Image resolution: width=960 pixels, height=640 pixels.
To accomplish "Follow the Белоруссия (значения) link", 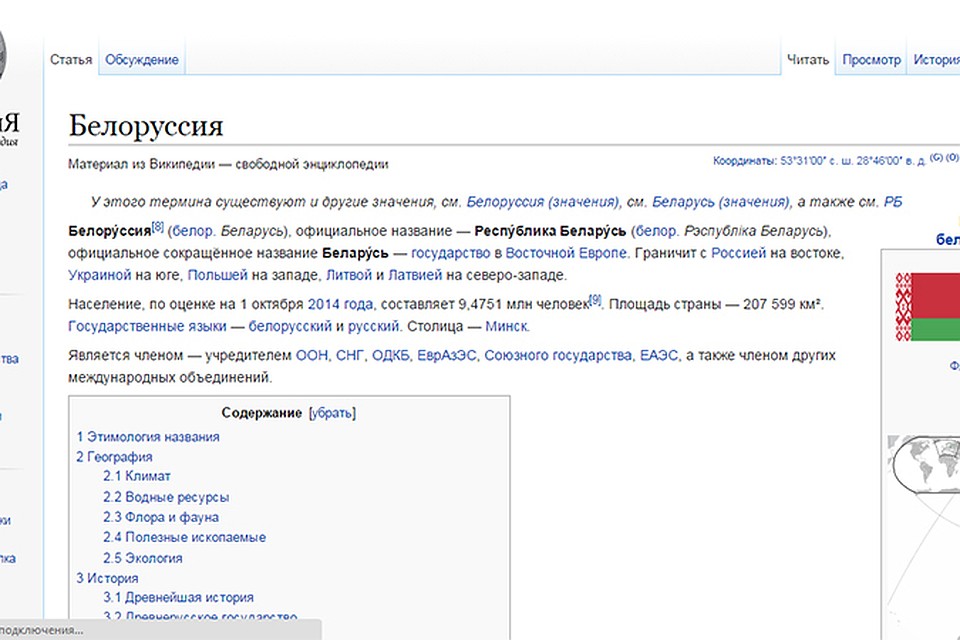I will click(542, 201).
